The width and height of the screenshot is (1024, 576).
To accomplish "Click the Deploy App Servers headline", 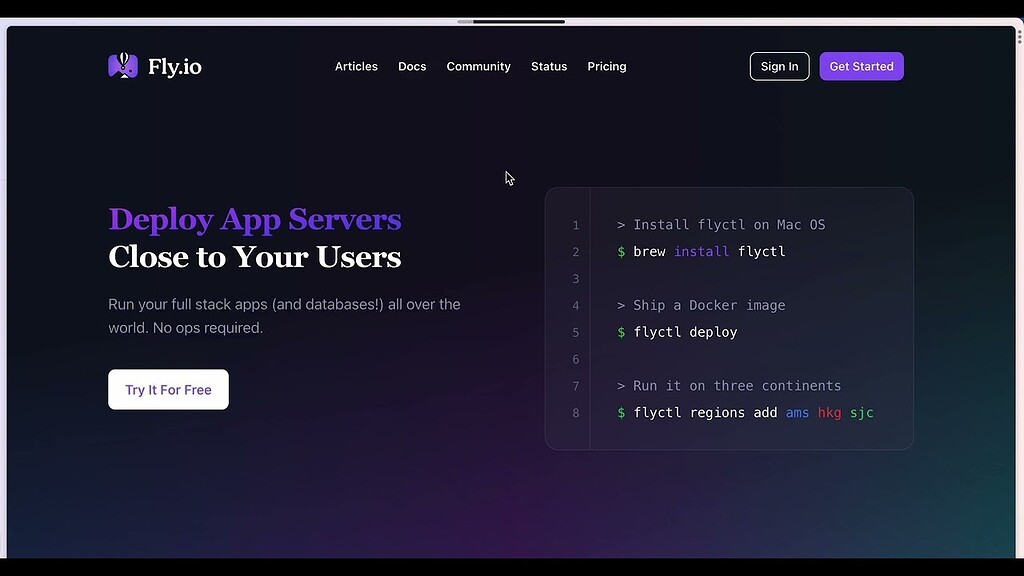I will pos(254,219).
